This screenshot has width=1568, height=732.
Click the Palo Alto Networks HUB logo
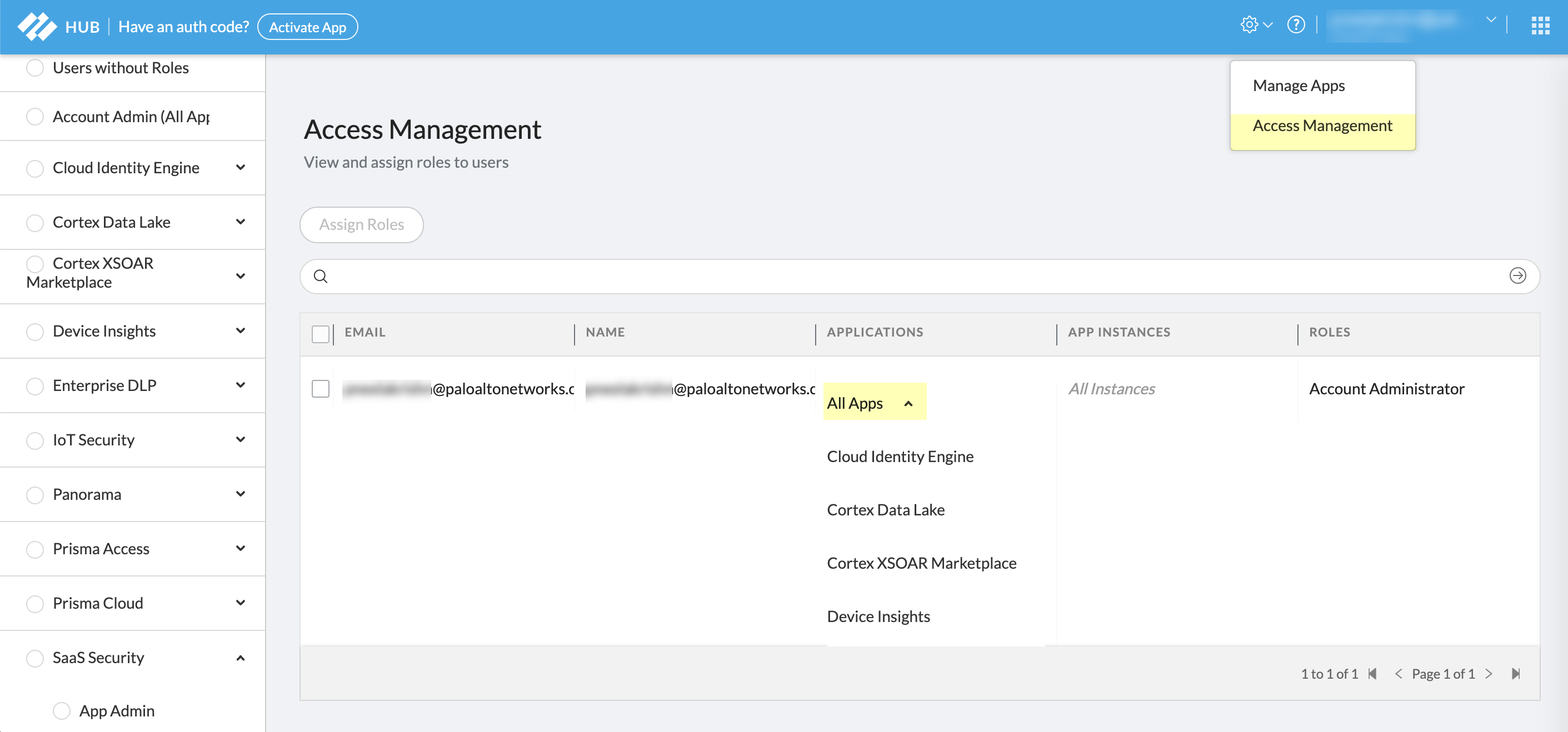(x=38, y=27)
